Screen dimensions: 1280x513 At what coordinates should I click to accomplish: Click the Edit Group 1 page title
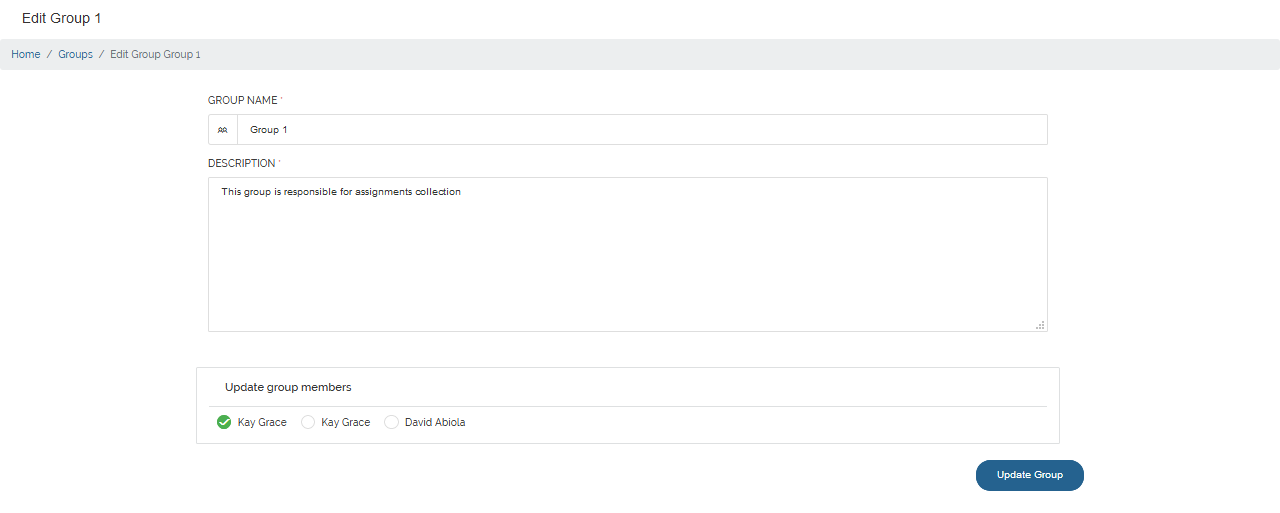click(x=61, y=18)
